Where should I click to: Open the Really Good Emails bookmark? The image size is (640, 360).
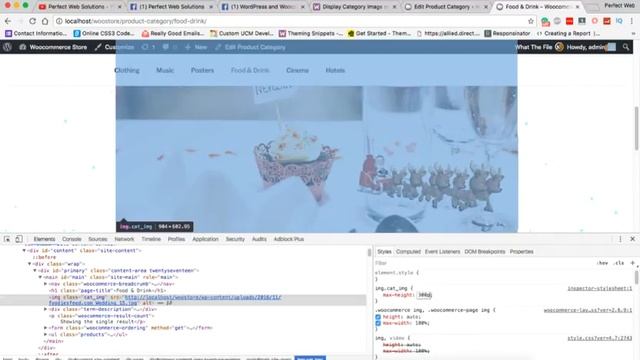coord(173,33)
